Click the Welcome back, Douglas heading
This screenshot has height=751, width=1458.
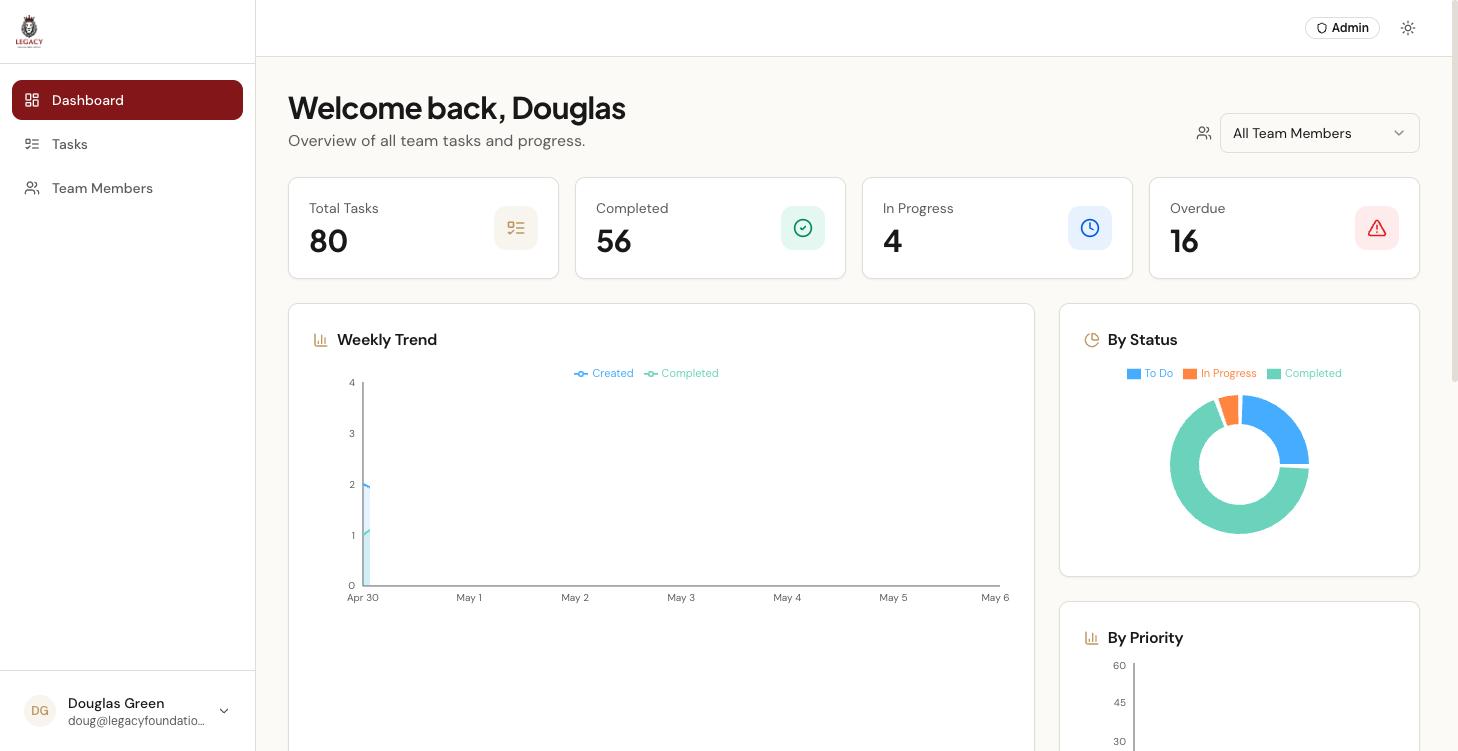(457, 108)
